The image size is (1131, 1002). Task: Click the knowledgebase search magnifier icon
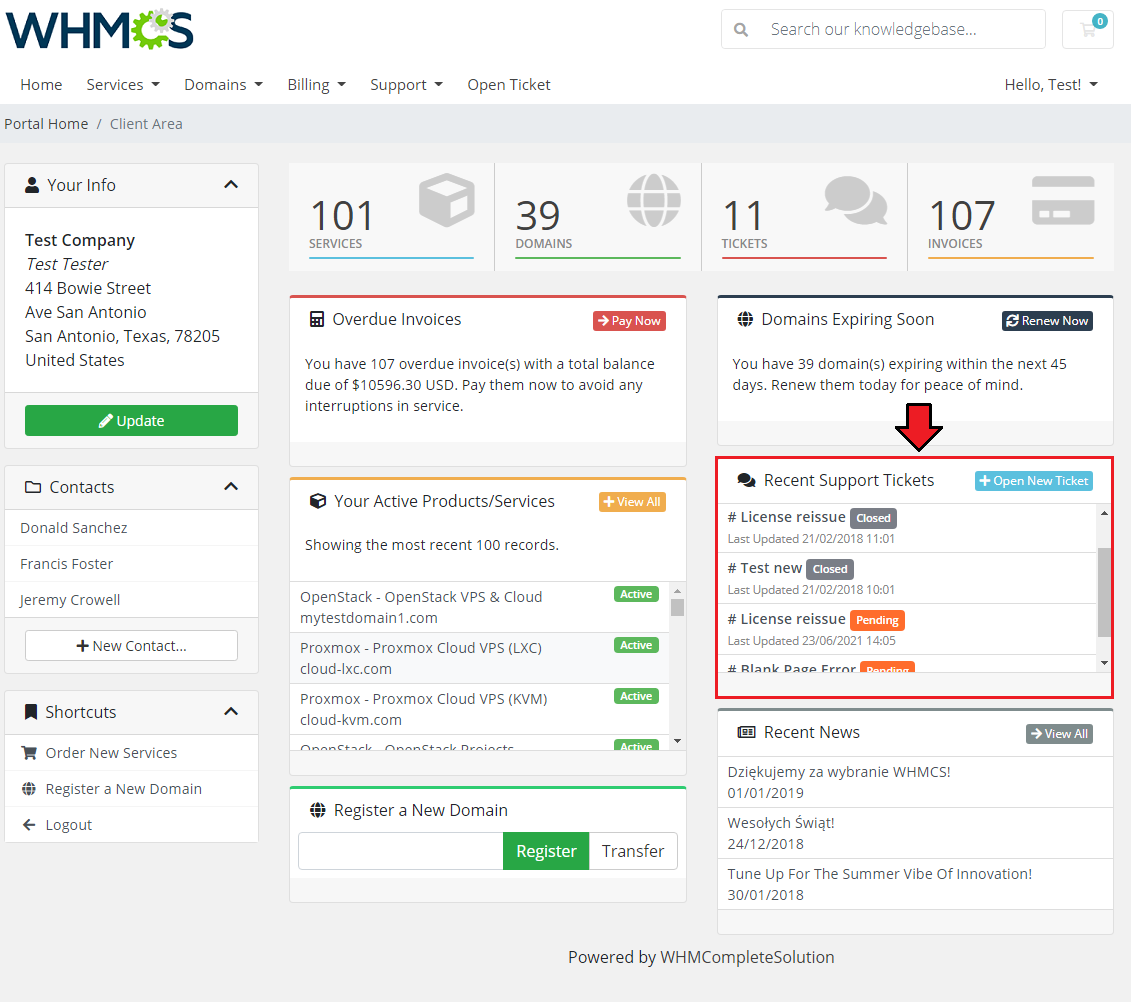[741, 30]
